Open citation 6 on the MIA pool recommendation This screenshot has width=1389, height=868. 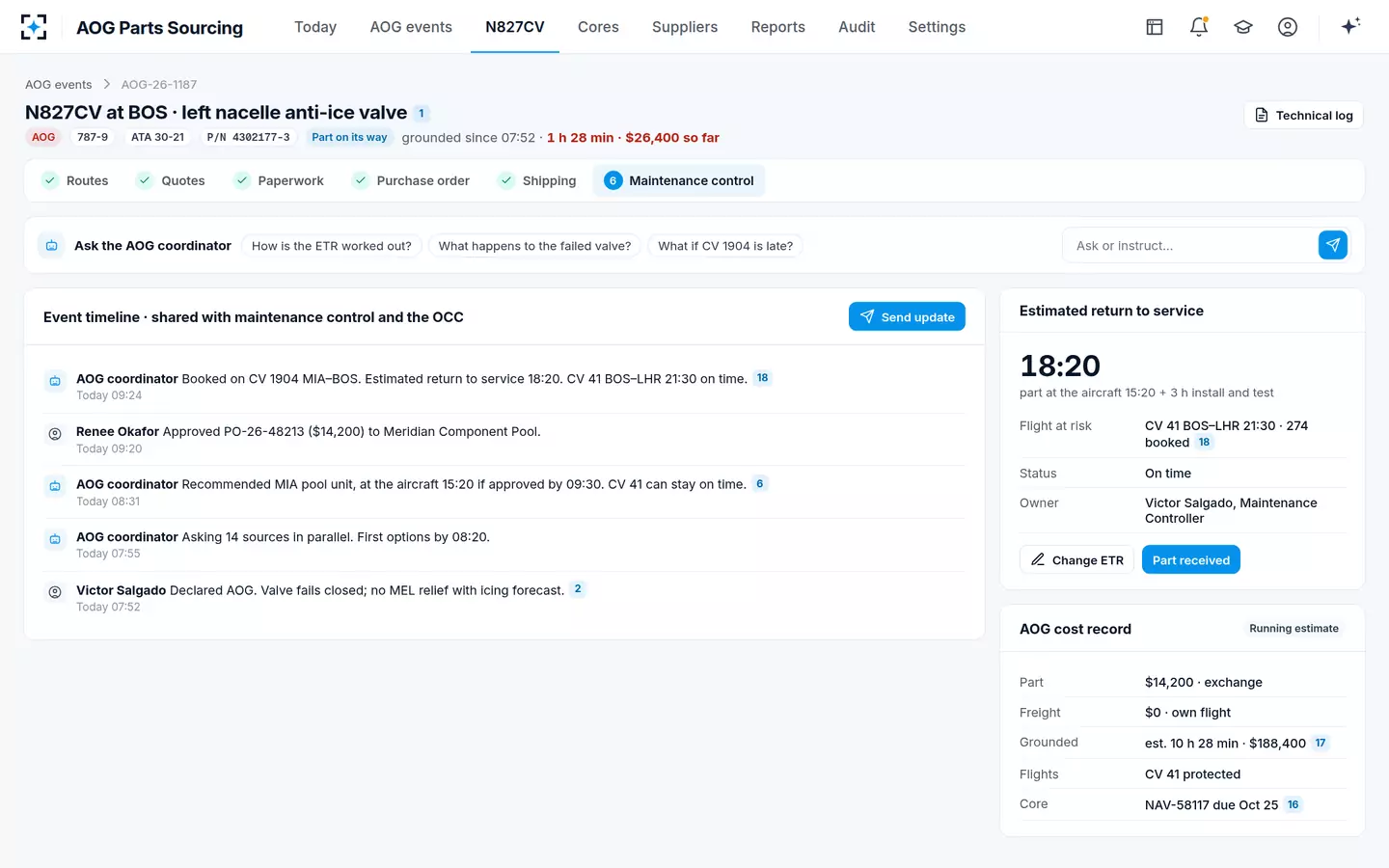[x=759, y=484]
